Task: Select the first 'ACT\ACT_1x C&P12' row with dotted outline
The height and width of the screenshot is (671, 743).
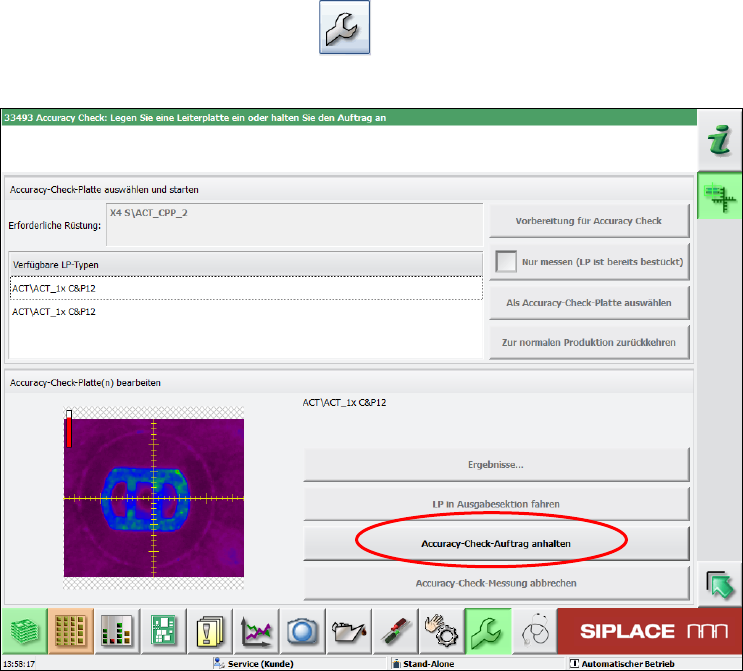Action: point(246,288)
